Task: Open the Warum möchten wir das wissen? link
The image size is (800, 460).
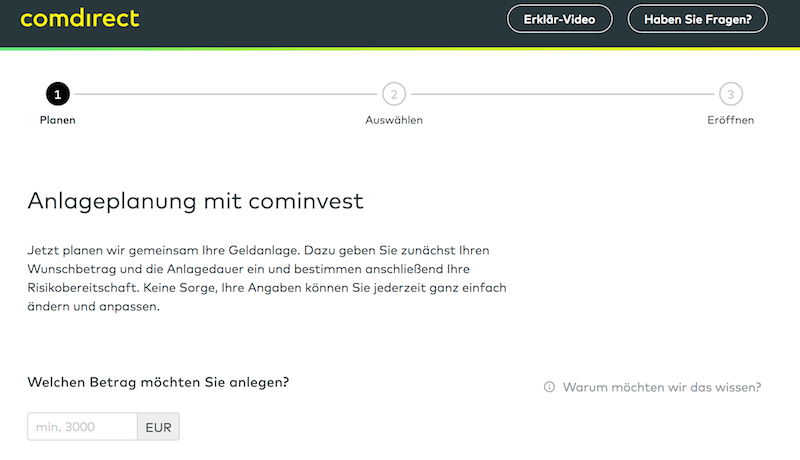Action: [662, 387]
